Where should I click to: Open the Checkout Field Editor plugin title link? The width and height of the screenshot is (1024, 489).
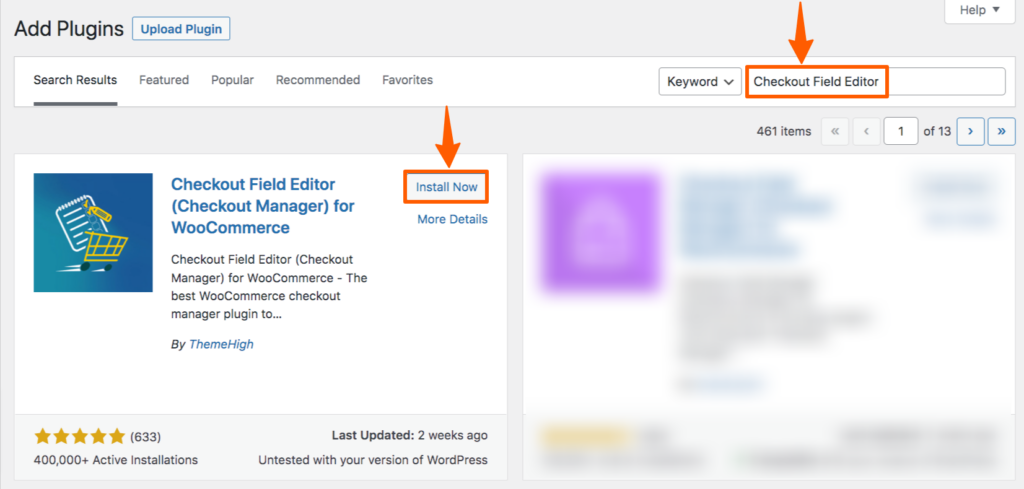(263, 206)
